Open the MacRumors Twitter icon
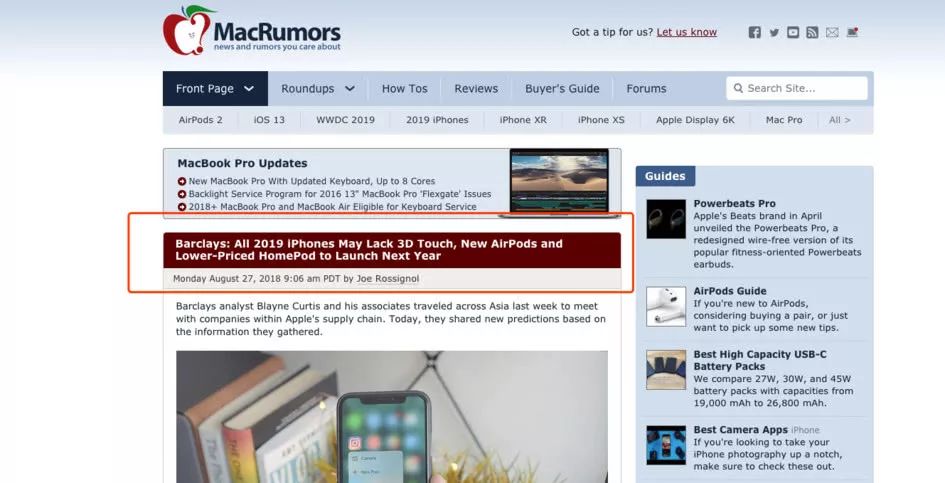Viewport: 945px width, 483px height. (774, 33)
